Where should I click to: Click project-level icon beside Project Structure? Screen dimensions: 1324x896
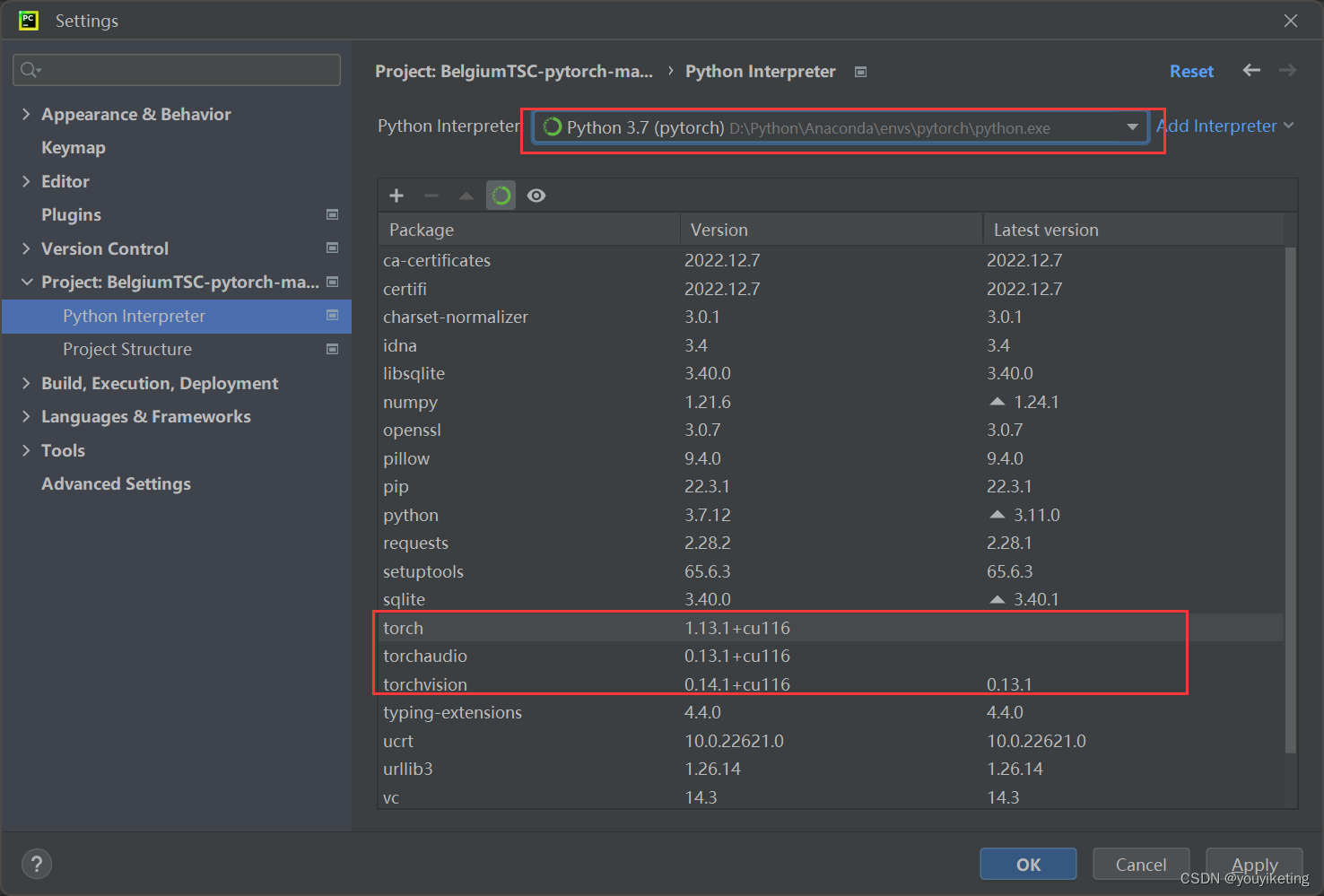[x=333, y=349]
